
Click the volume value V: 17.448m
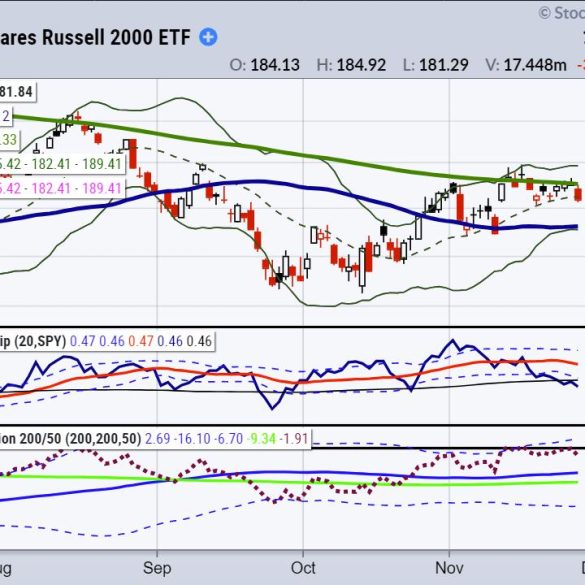[x=526, y=65]
